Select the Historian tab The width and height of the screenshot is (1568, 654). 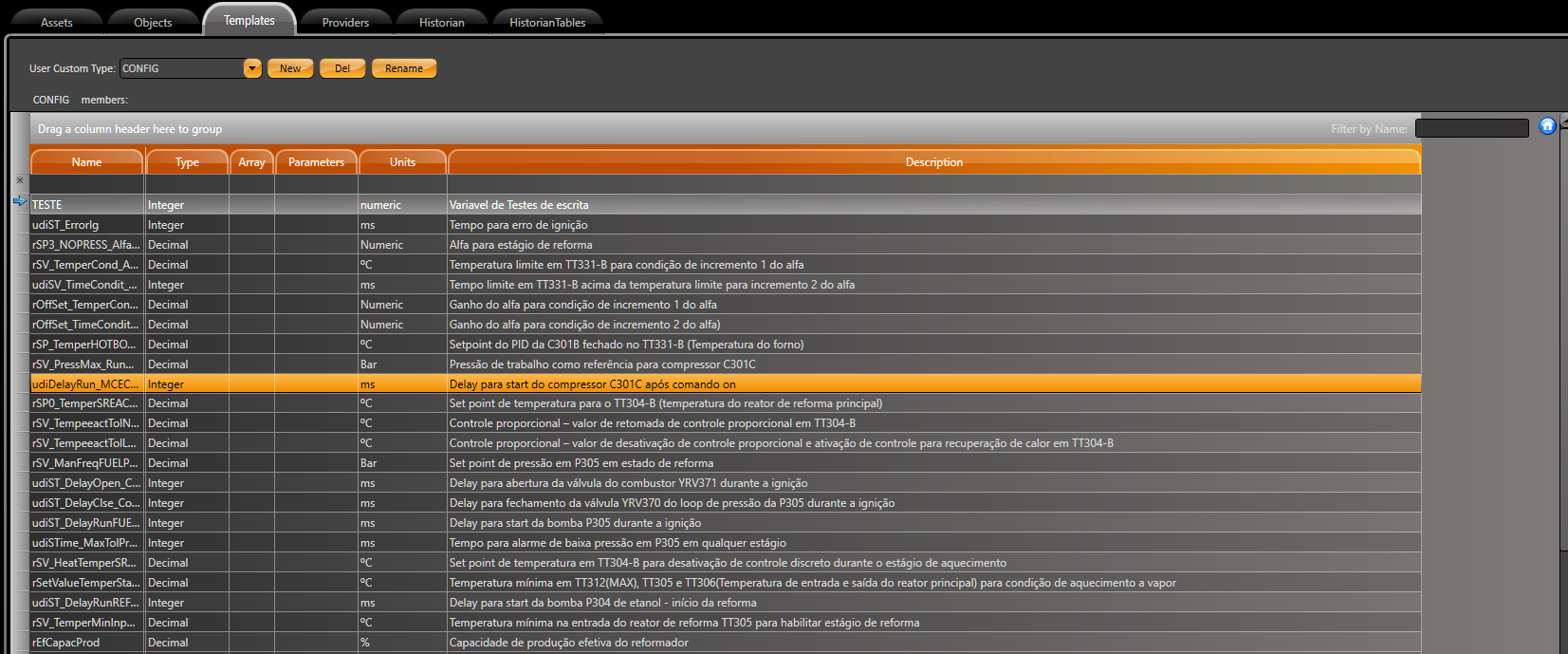tap(442, 22)
